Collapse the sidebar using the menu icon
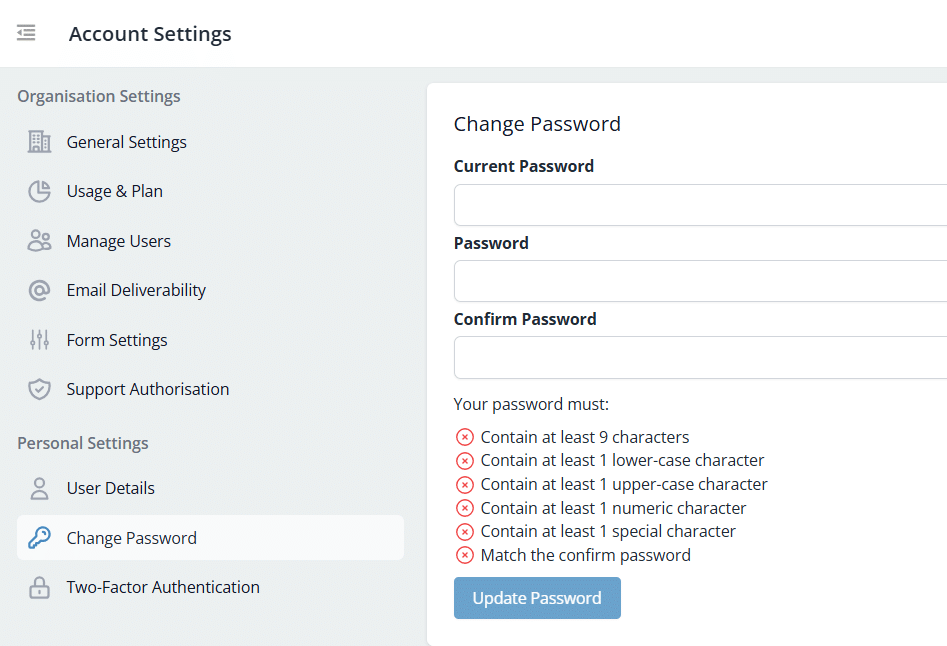This screenshot has height=646, width=947. pos(26,33)
